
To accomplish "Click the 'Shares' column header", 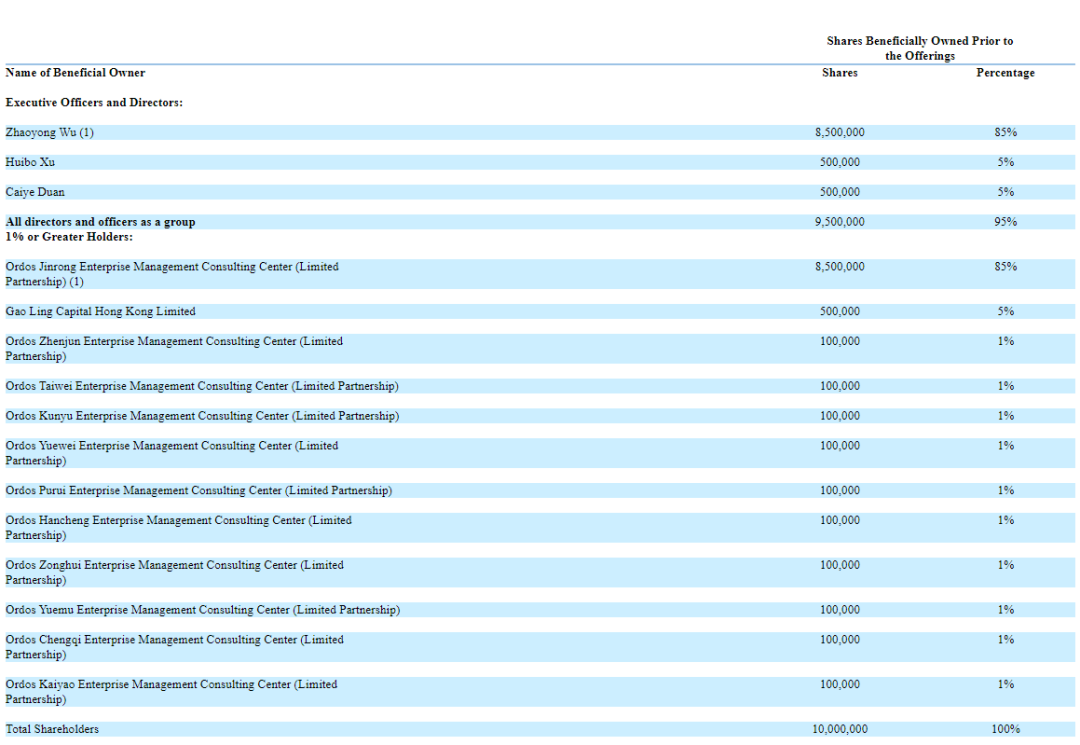I will pyautogui.click(x=840, y=73).
